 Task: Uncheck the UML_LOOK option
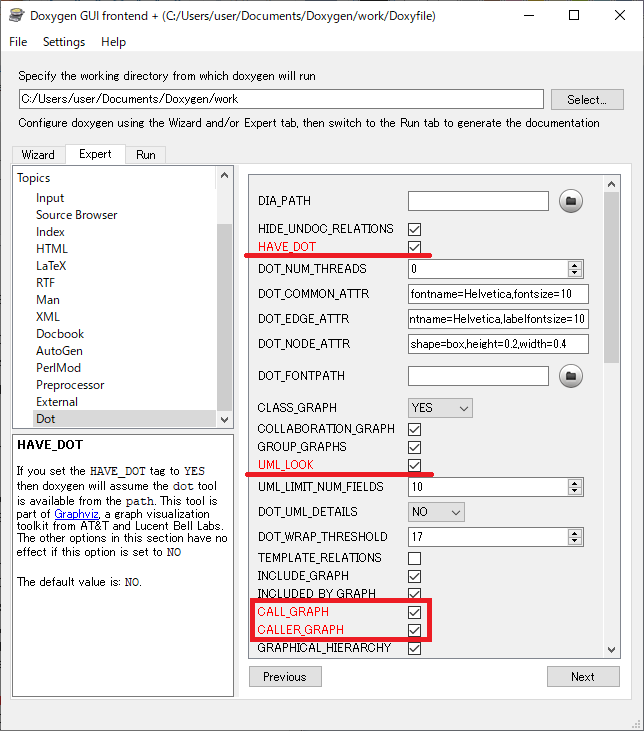pos(414,465)
